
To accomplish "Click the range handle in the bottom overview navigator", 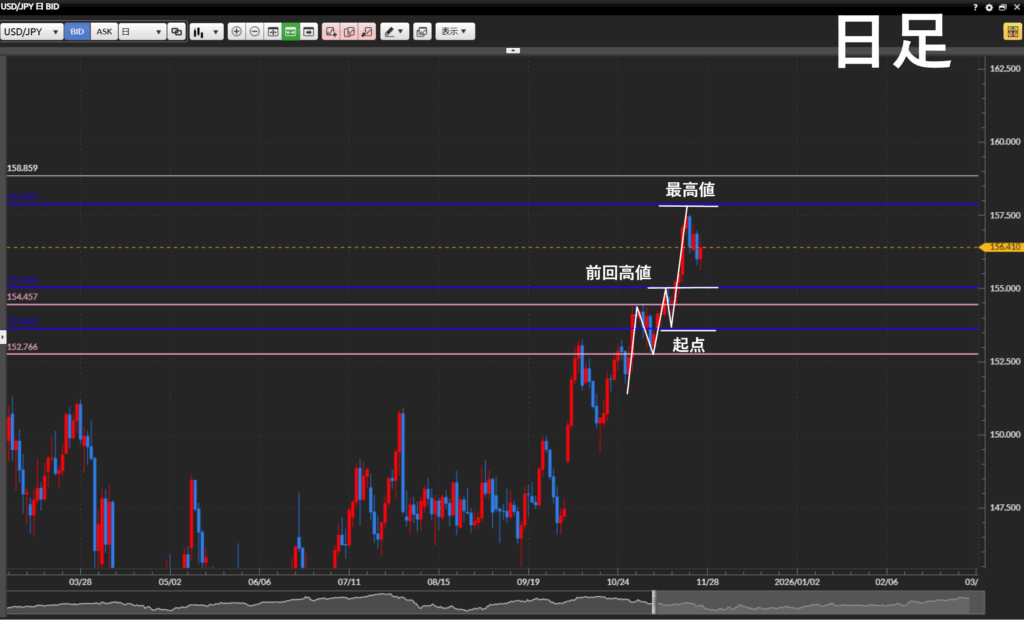I will [x=654, y=602].
